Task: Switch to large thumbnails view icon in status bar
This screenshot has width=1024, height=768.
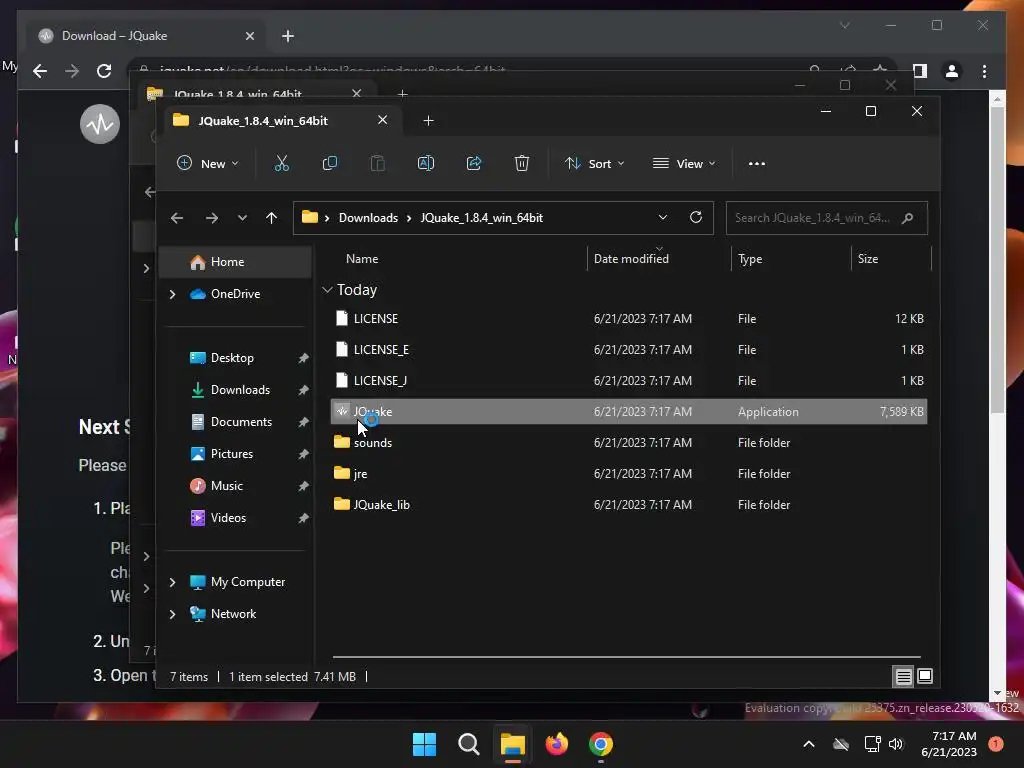Action: coord(925,677)
